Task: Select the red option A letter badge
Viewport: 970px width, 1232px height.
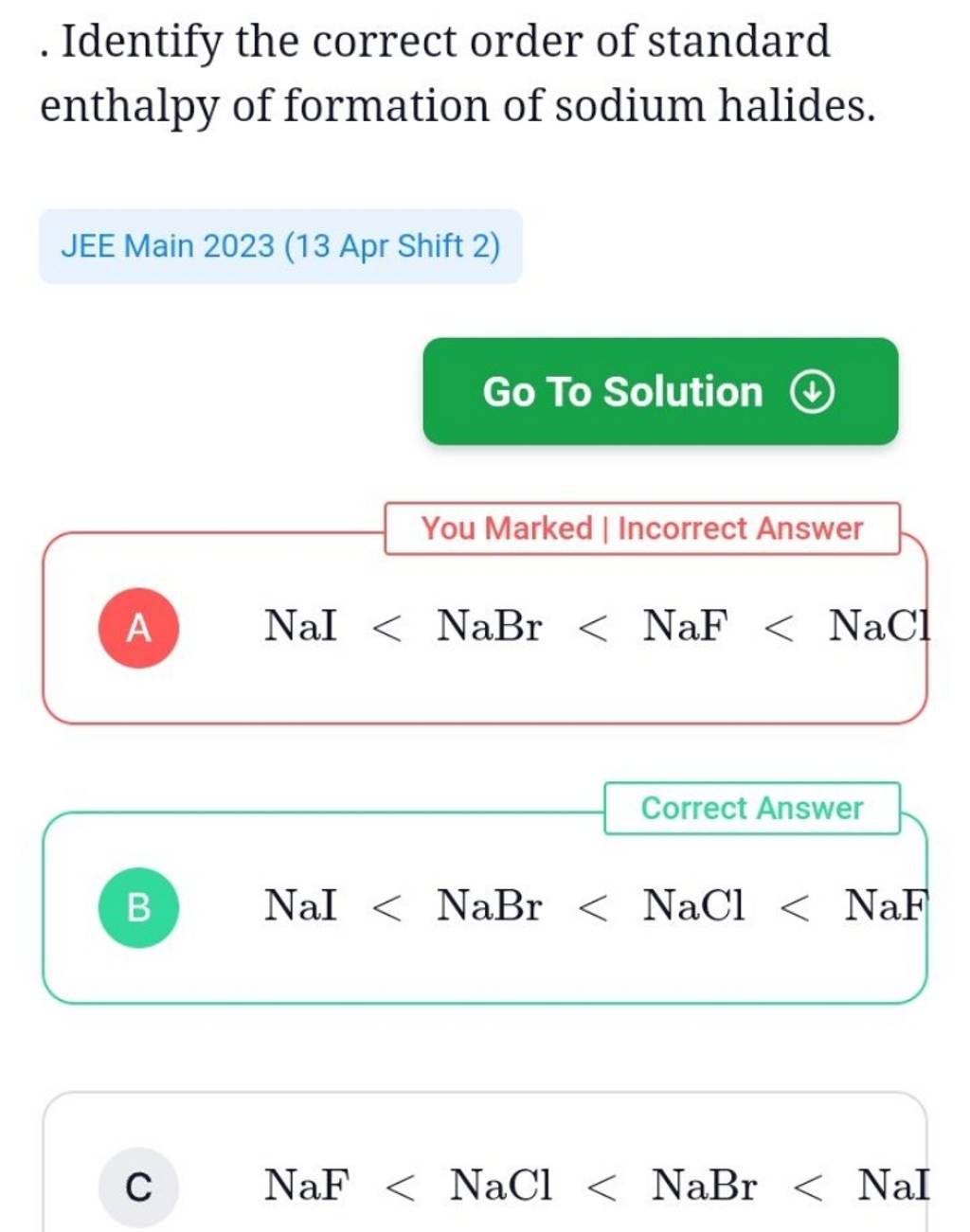Action: [x=138, y=627]
